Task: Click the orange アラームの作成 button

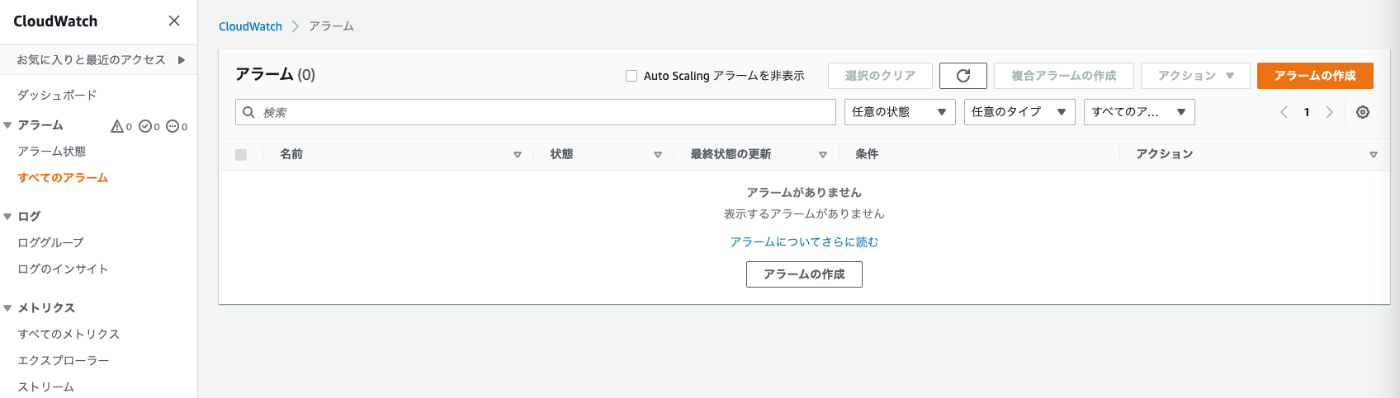Action: click(1315, 76)
